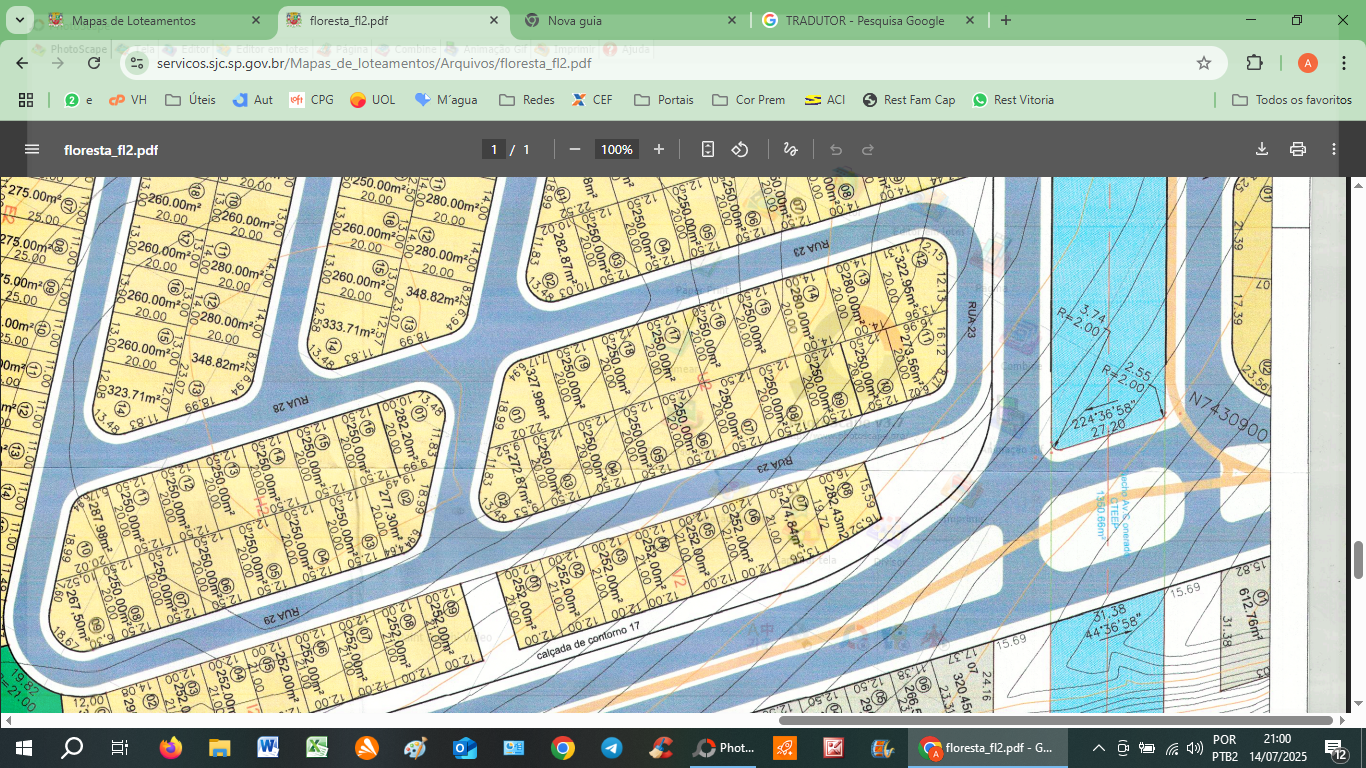The width and height of the screenshot is (1366, 768).
Task: Show hidden system tray icons
Action: [1098, 748]
